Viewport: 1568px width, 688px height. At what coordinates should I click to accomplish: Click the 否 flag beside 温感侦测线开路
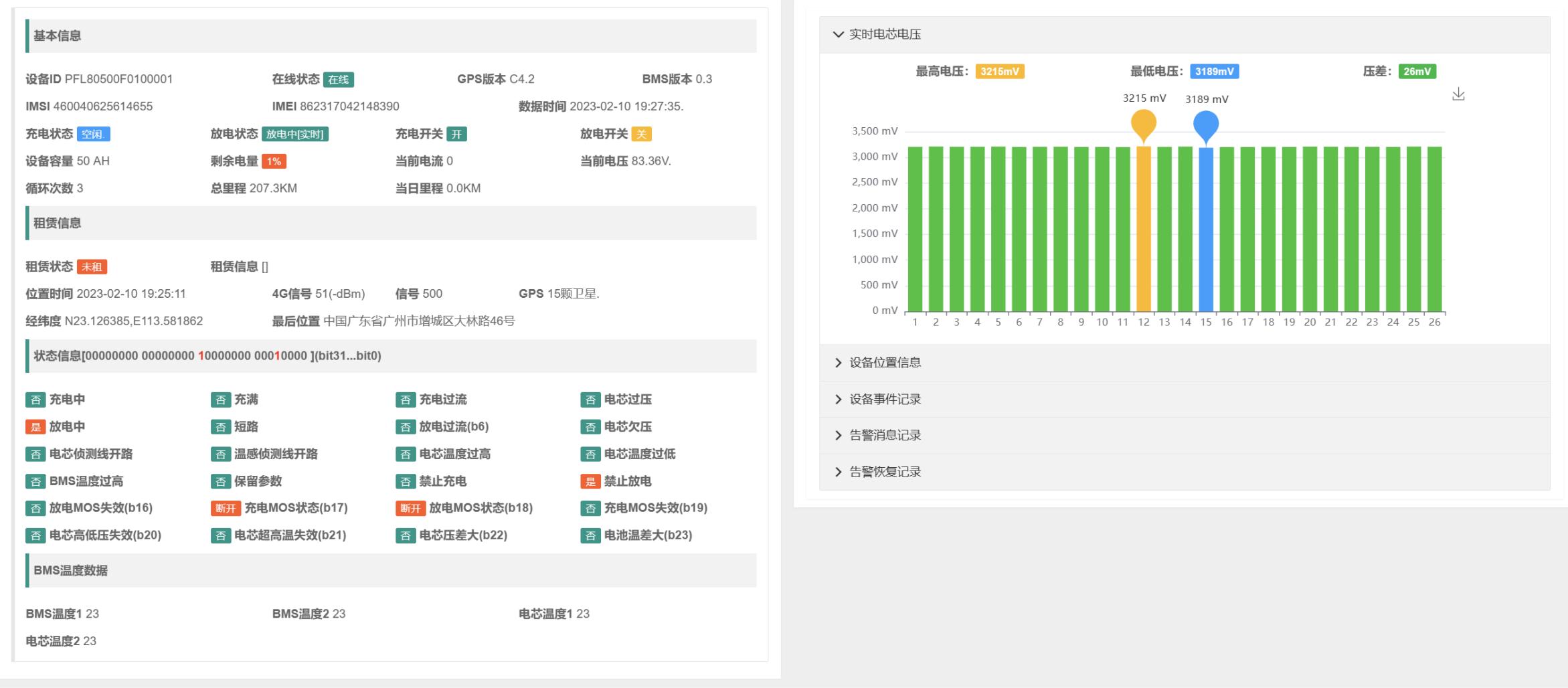pos(221,454)
